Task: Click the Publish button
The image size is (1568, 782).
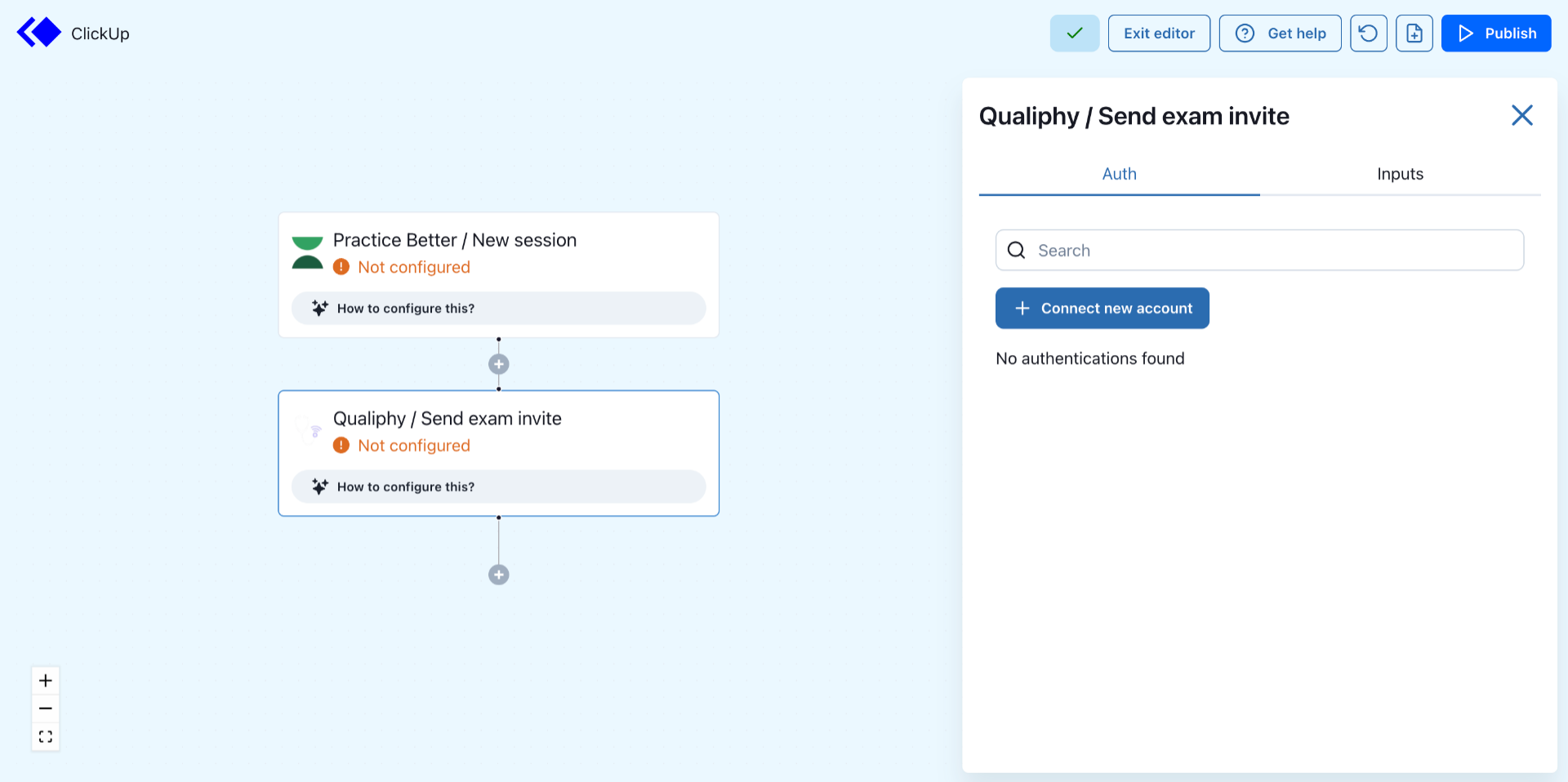Action: click(1495, 33)
